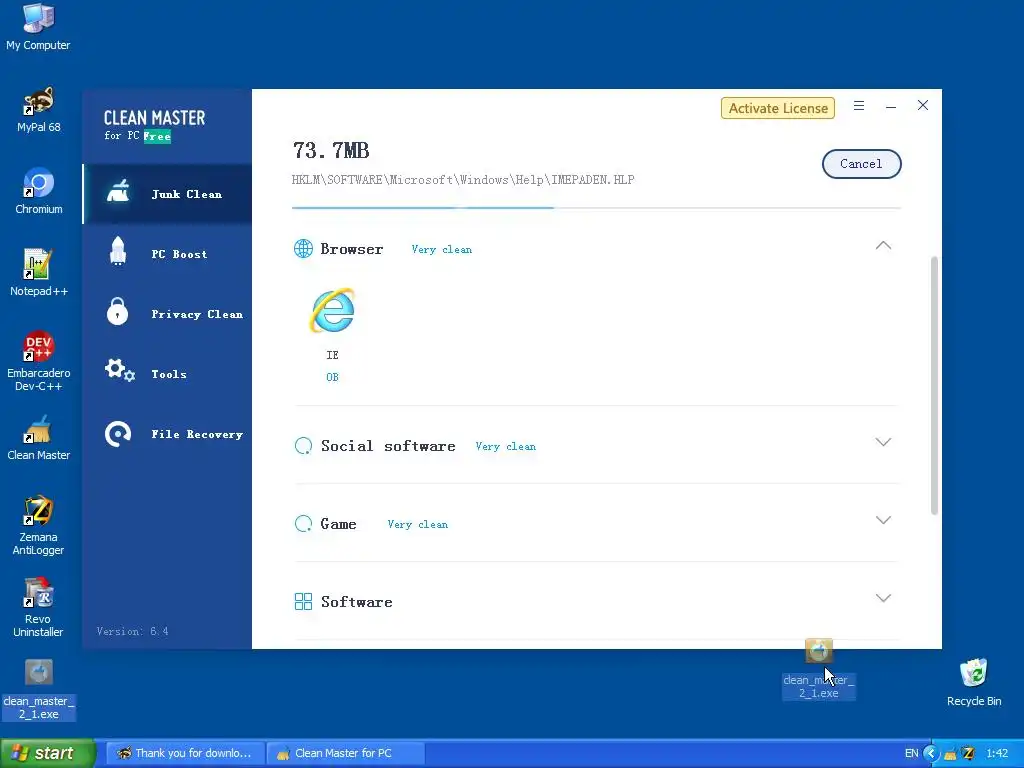Cancel the running junk scan

861,164
